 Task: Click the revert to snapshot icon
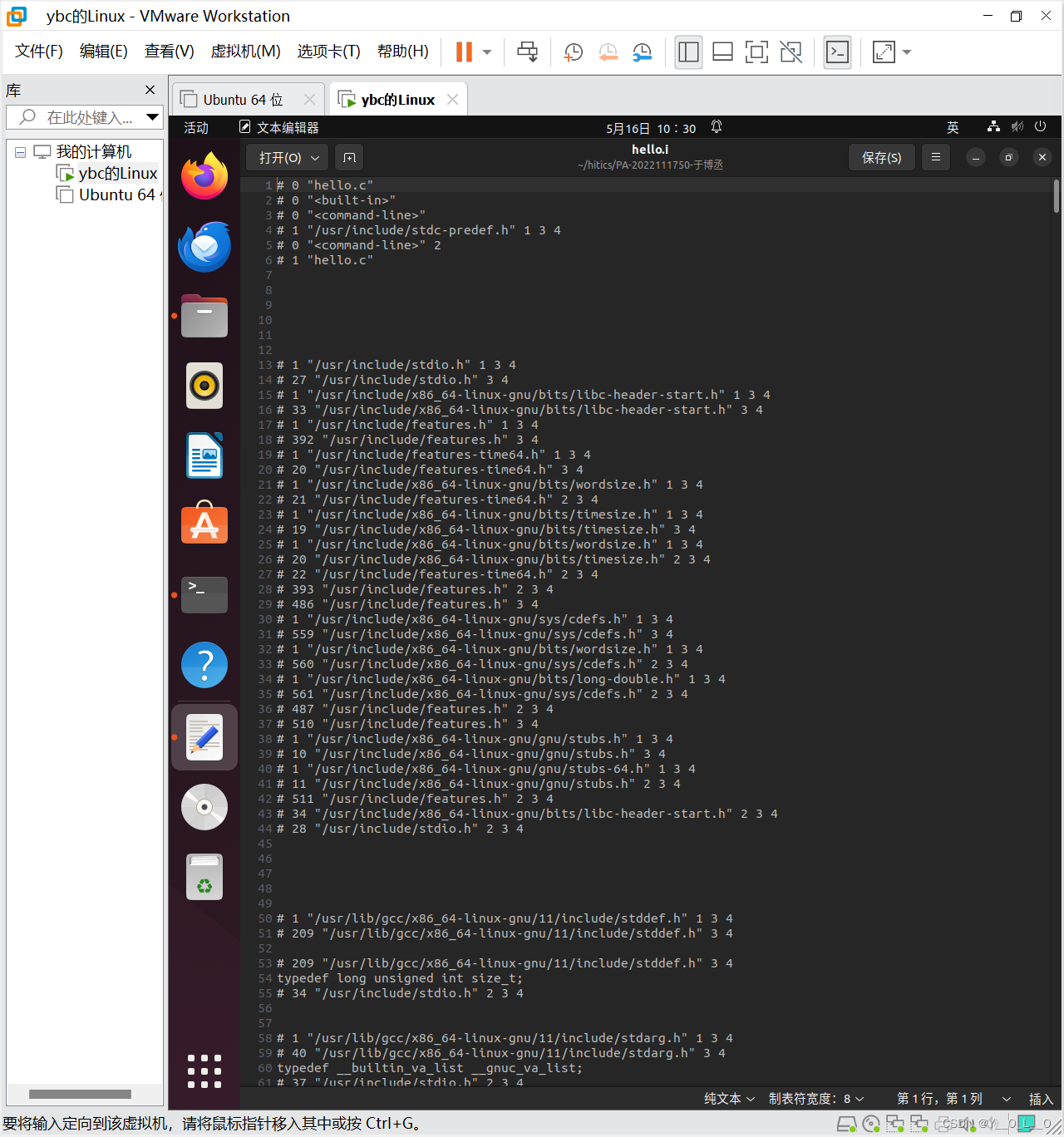(608, 52)
